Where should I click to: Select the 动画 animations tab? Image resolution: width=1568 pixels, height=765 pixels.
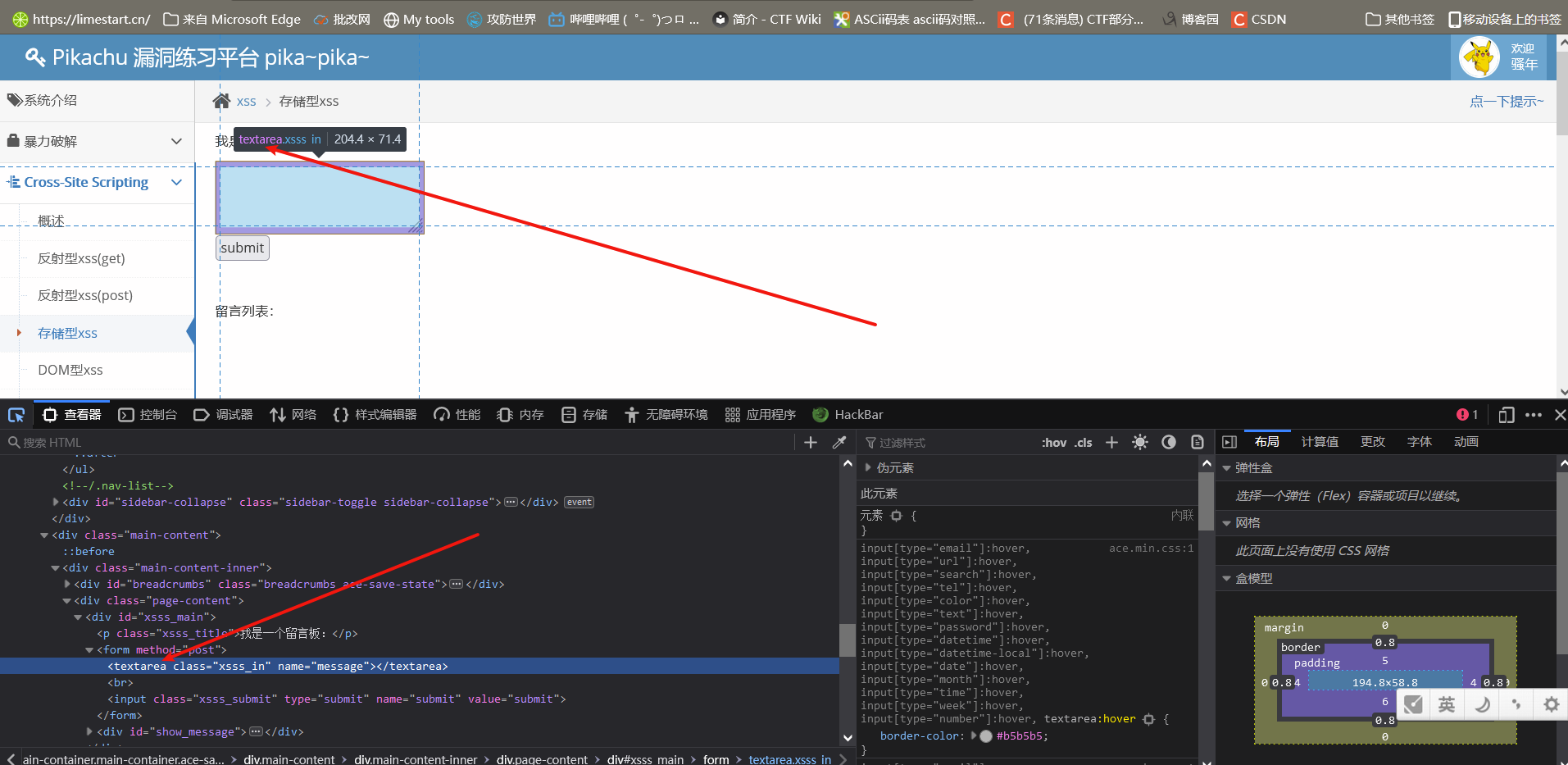(x=1466, y=442)
